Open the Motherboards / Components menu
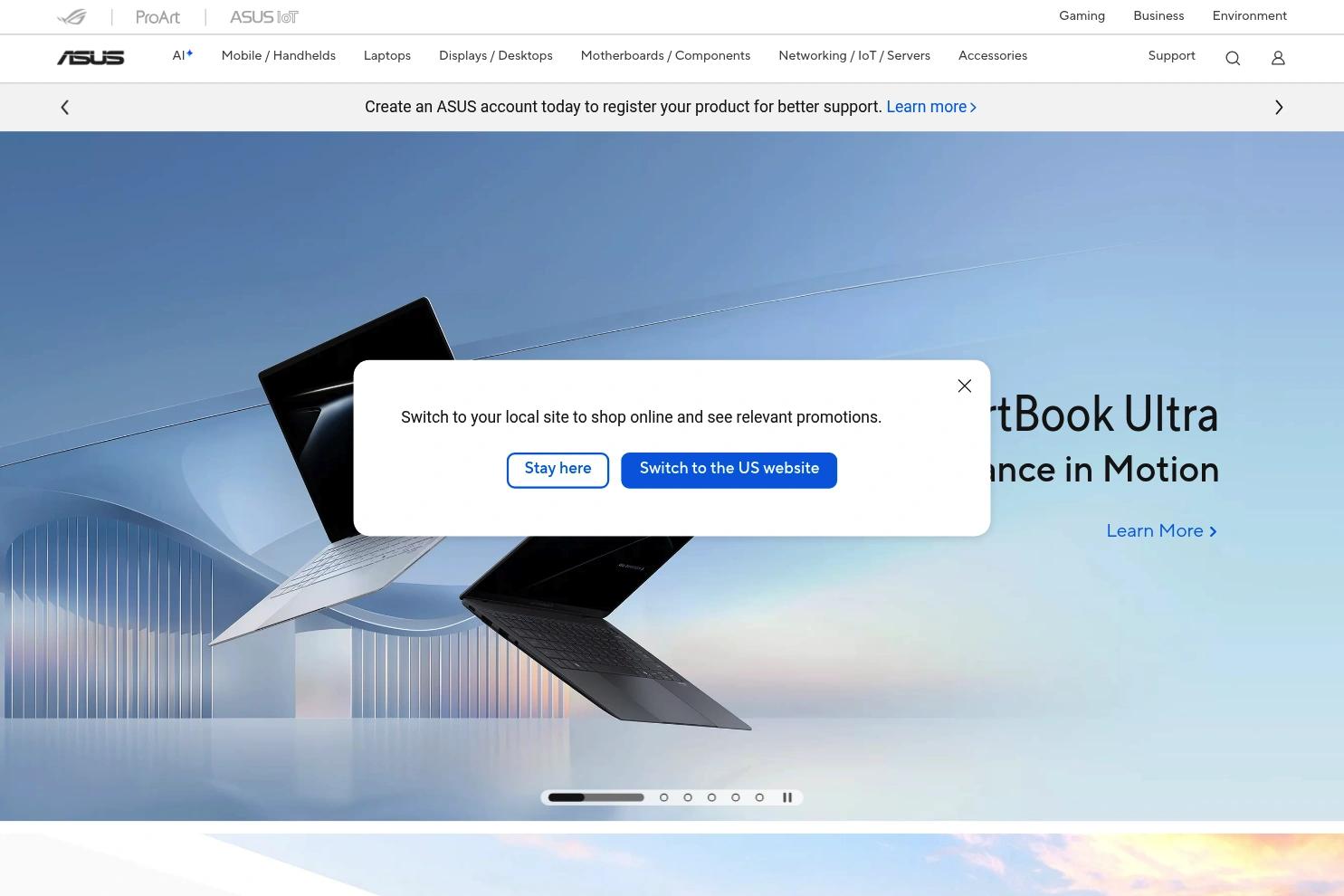 [665, 56]
